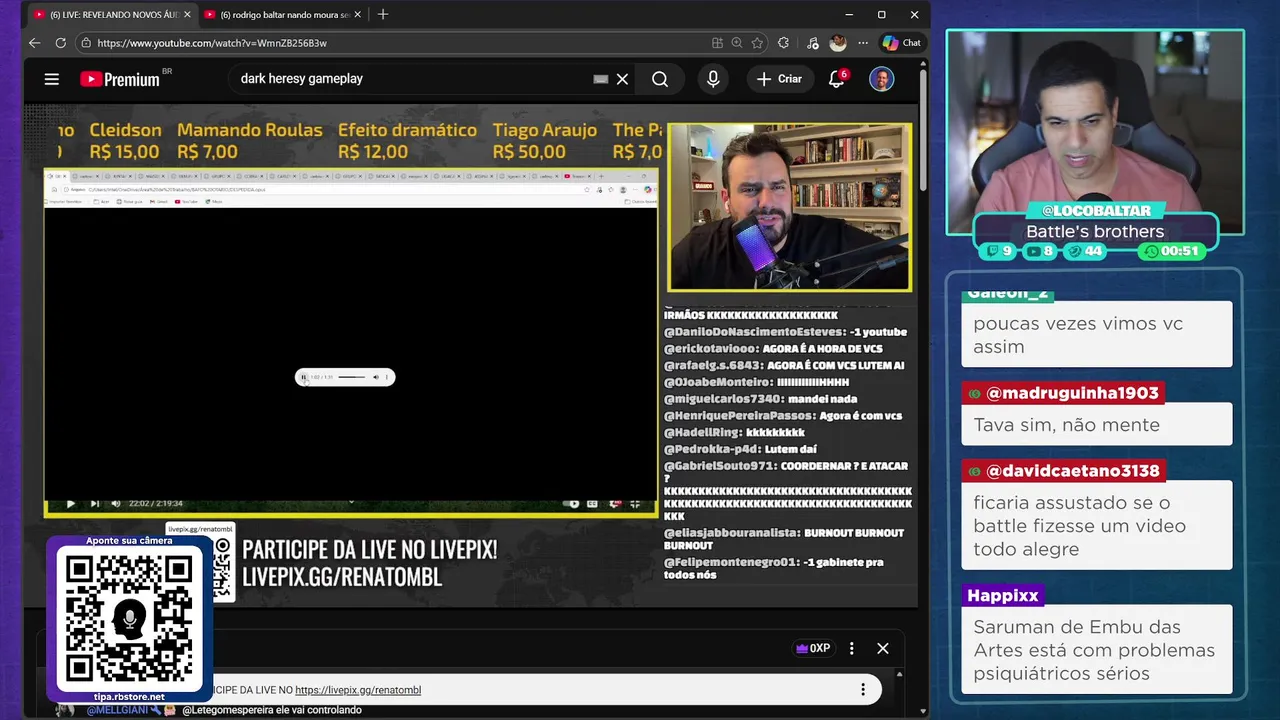Open a new browser tab

click(383, 15)
